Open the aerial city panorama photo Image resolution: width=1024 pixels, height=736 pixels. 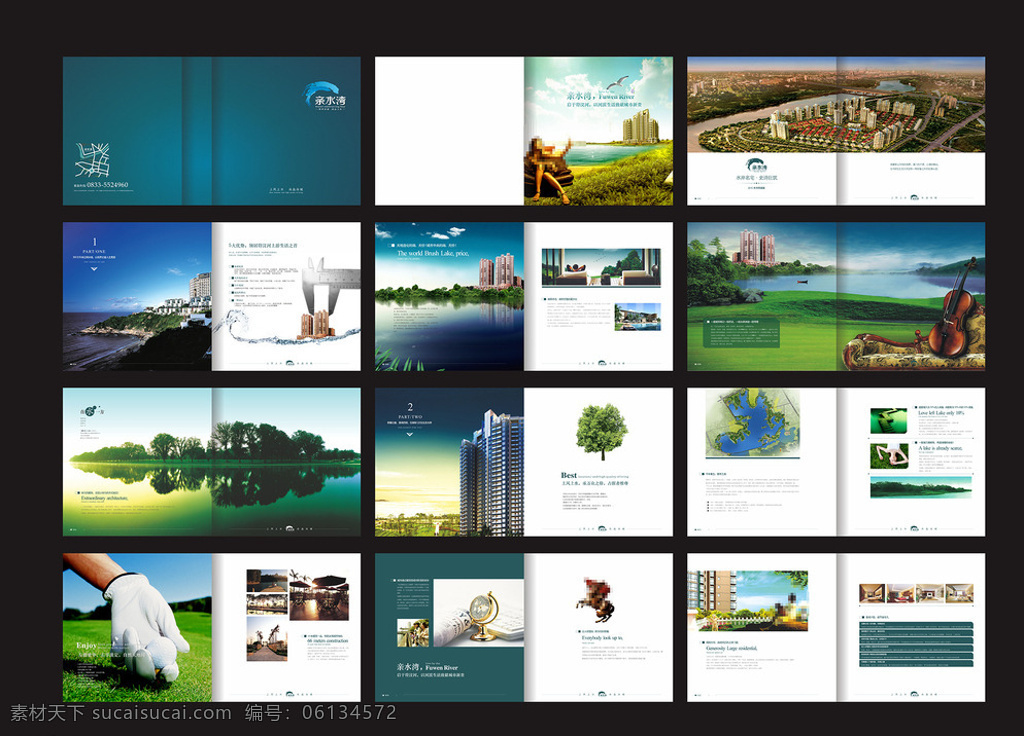click(836, 104)
